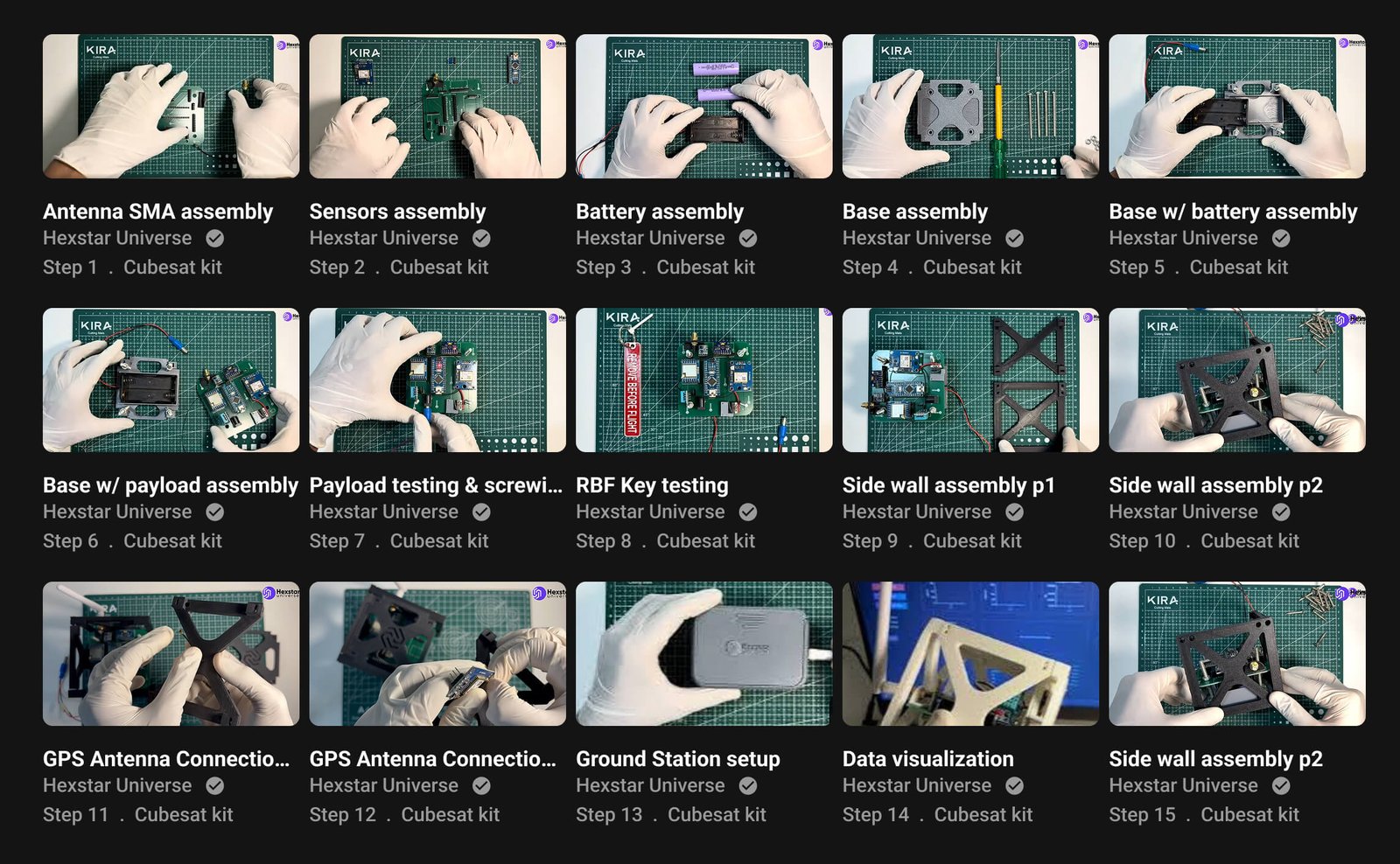Open the Antenna SMA assembly video thumbnail

point(171,106)
